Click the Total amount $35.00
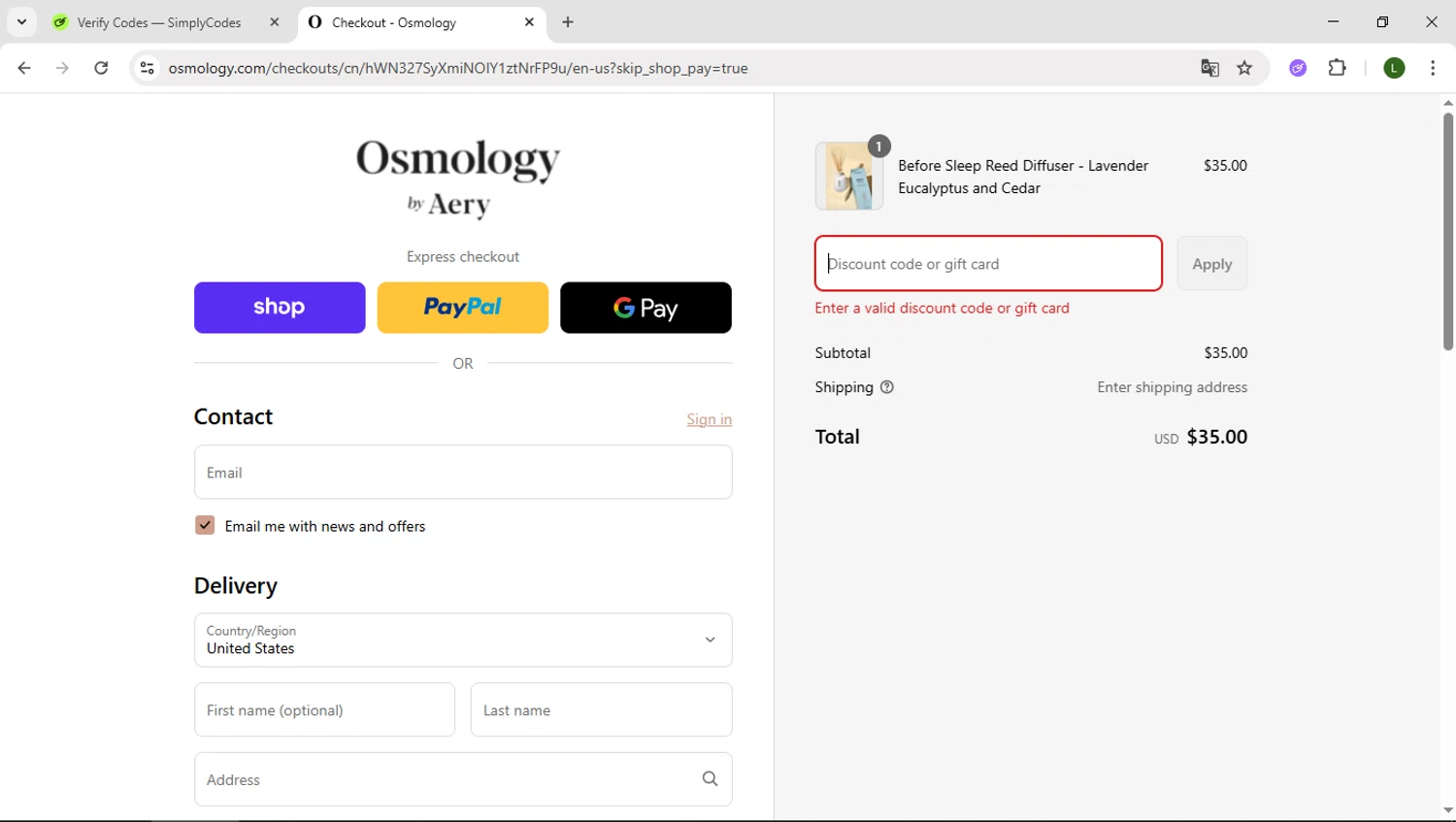 coord(1217,437)
